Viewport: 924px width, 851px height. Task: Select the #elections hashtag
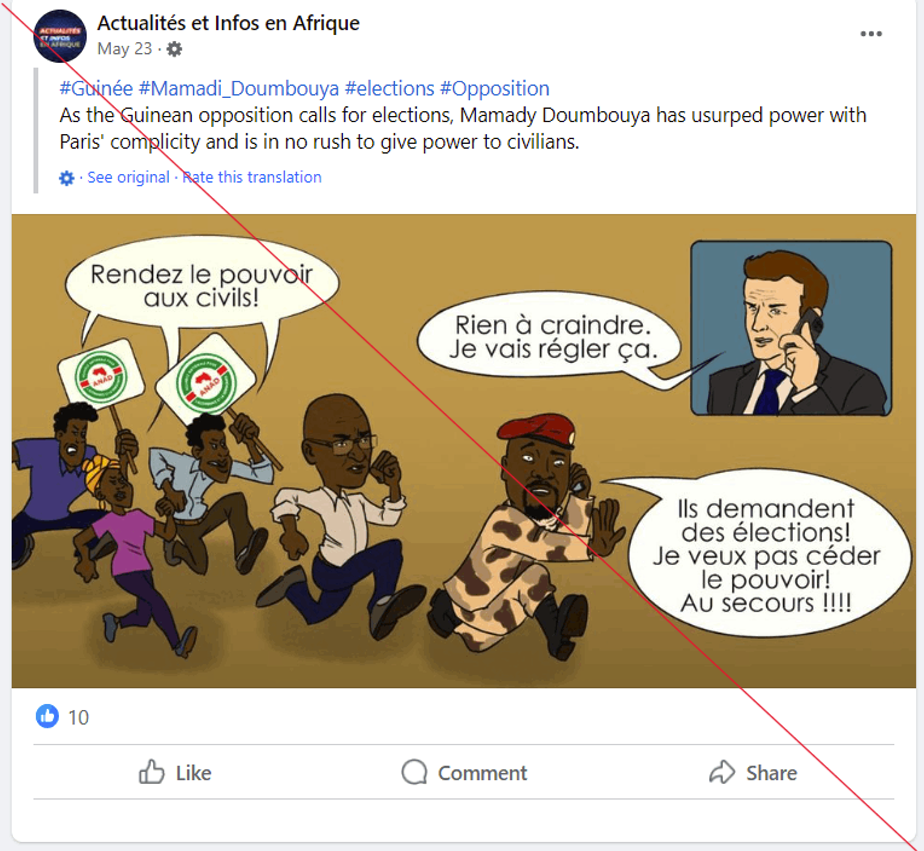pos(389,89)
